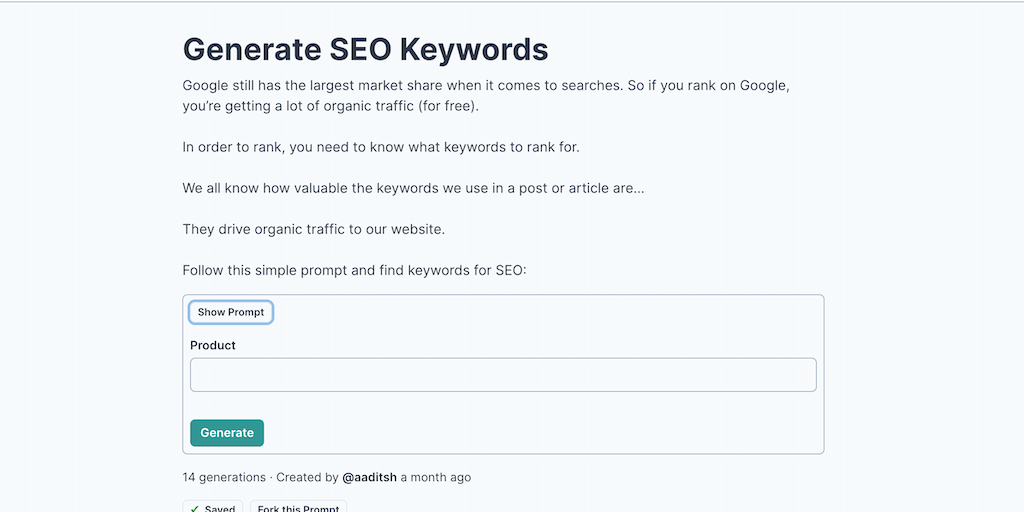Click the Show Prompt button
The image size is (1024, 512).
coord(231,312)
